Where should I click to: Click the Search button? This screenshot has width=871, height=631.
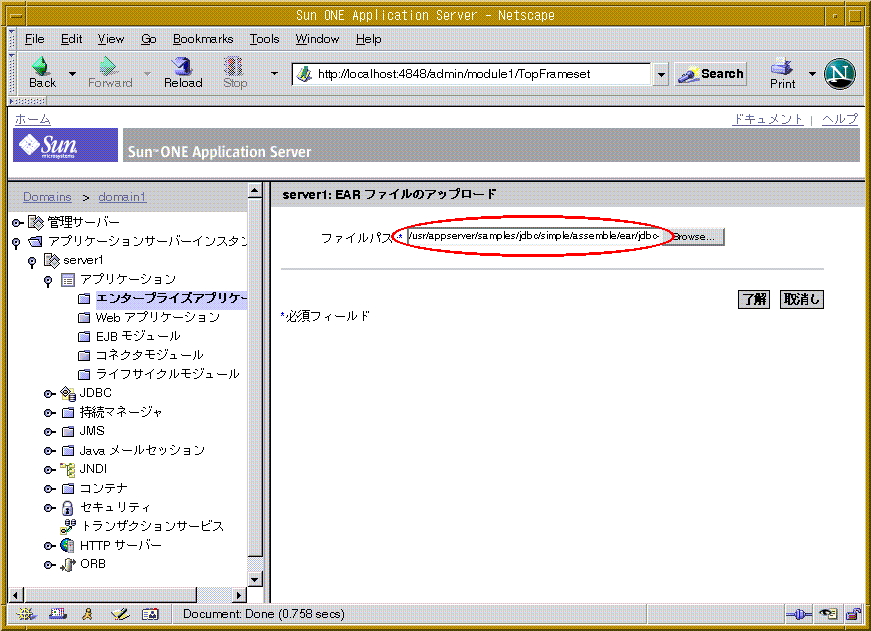click(710, 74)
